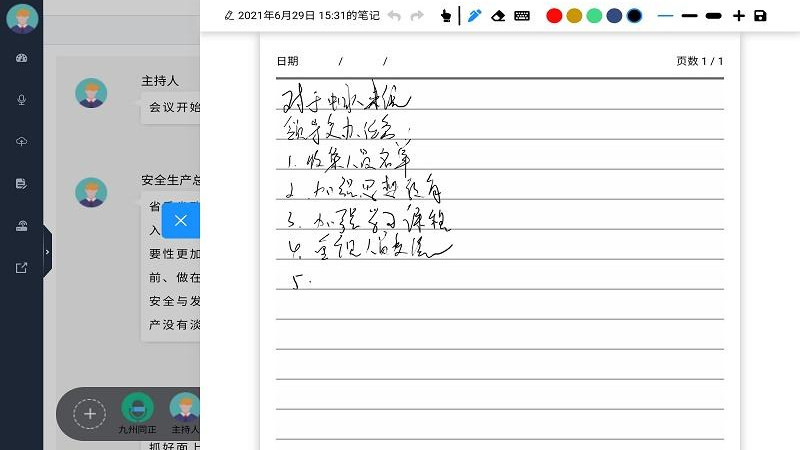
Task: Close the panel with the blue X button
Action: [181, 220]
